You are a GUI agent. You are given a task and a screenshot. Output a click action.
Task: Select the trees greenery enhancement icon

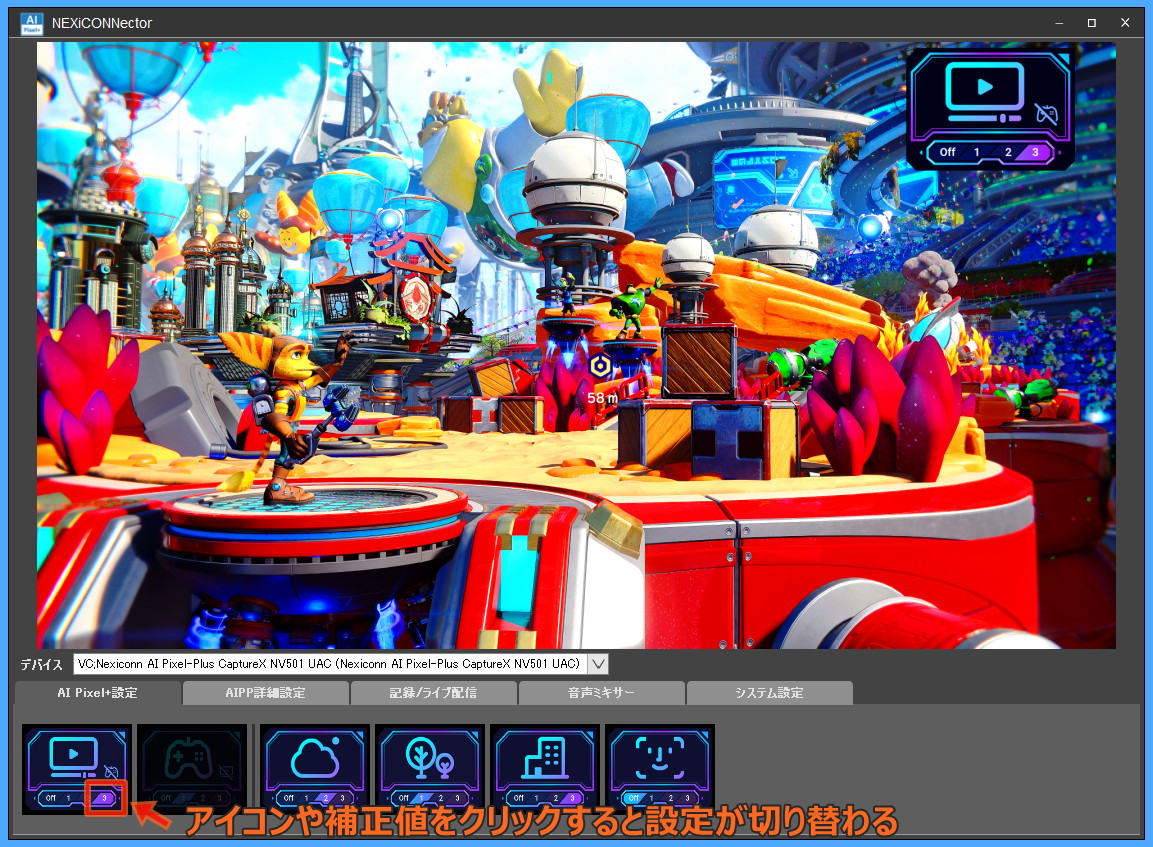tap(429, 759)
